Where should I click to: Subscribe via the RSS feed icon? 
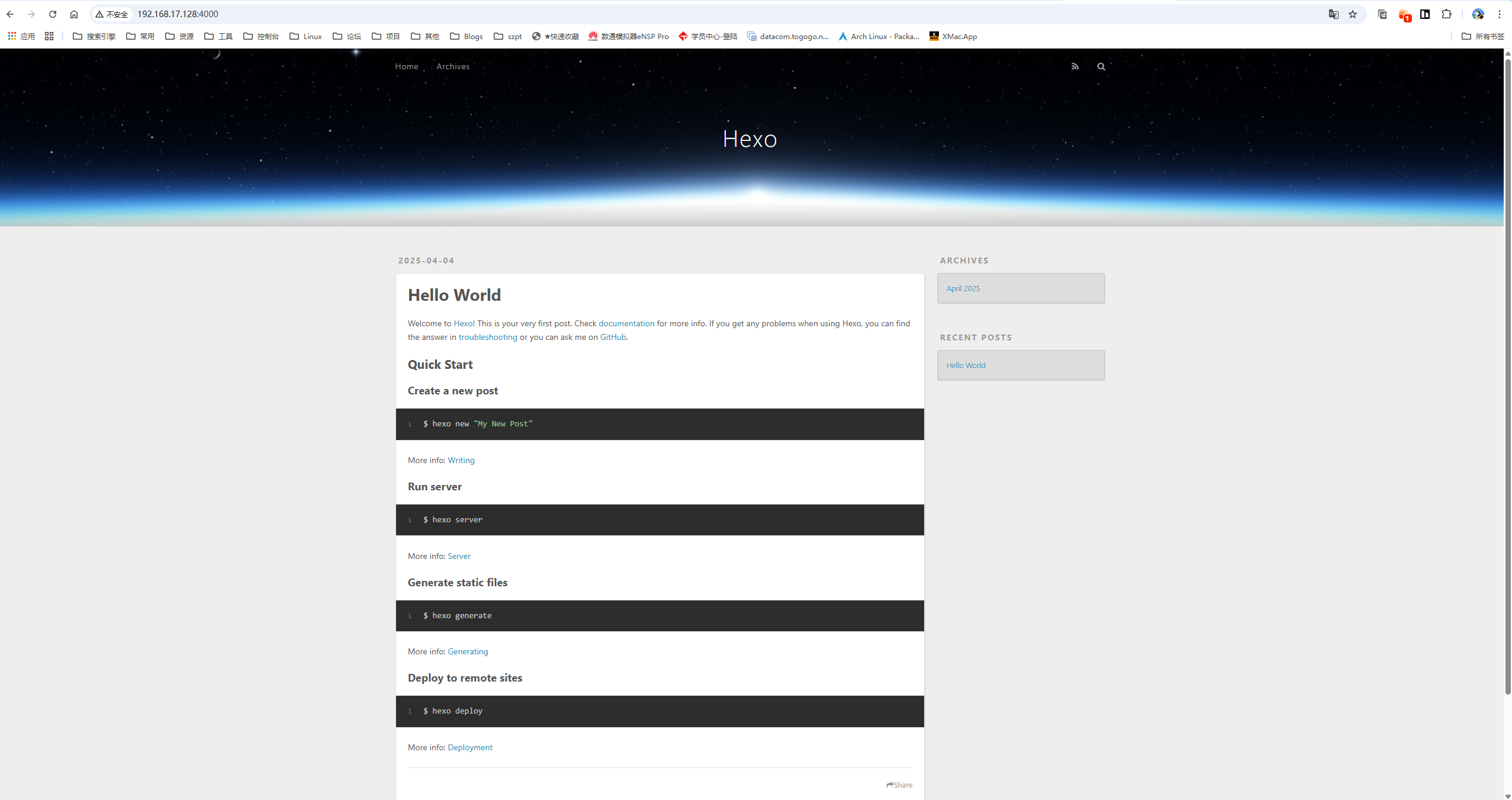point(1075,66)
